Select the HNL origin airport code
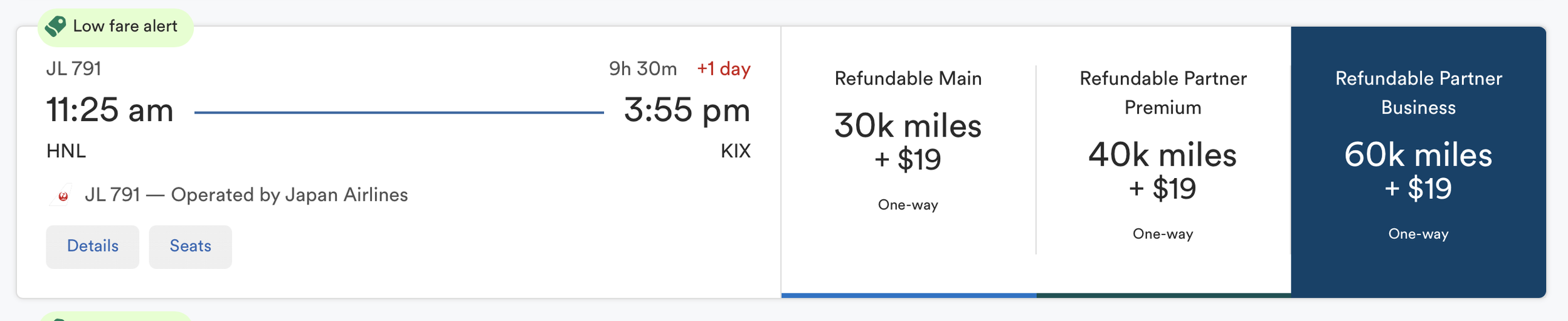Image resolution: width=1568 pixels, height=321 pixels. click(x=66, y=151)
